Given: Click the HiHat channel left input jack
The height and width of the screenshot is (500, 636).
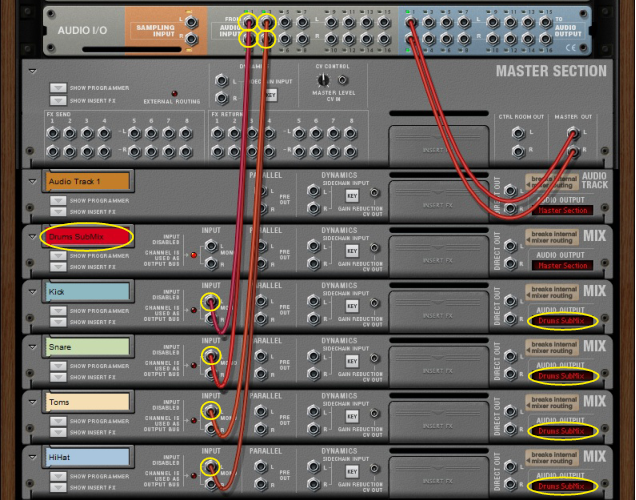Looking at the screenshot, I should pyautogui.click(x=210, y=466).
